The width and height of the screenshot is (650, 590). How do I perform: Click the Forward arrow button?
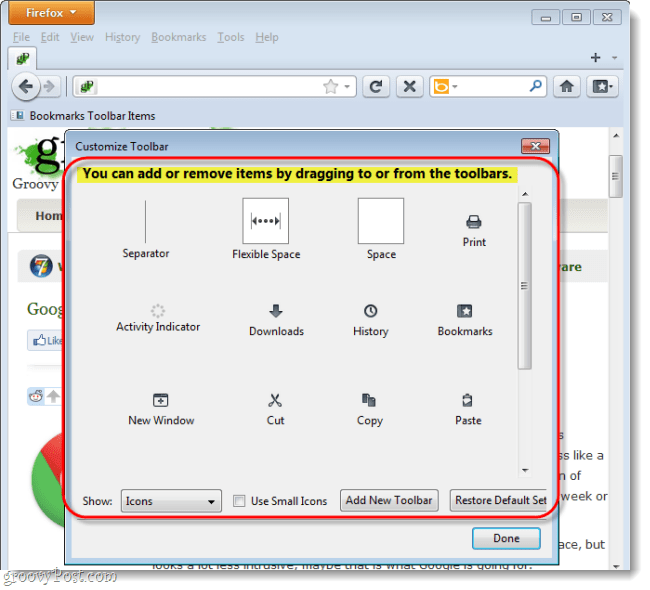51,87
